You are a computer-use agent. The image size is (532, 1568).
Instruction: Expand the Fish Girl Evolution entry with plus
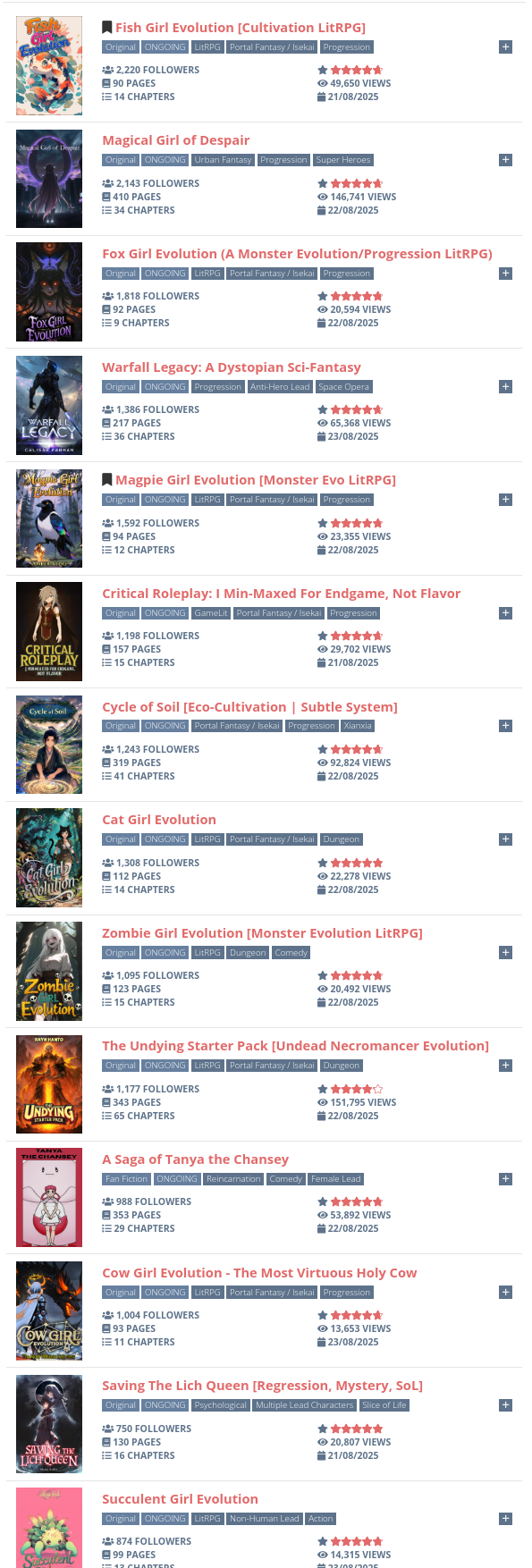click(x=505, y=47)
